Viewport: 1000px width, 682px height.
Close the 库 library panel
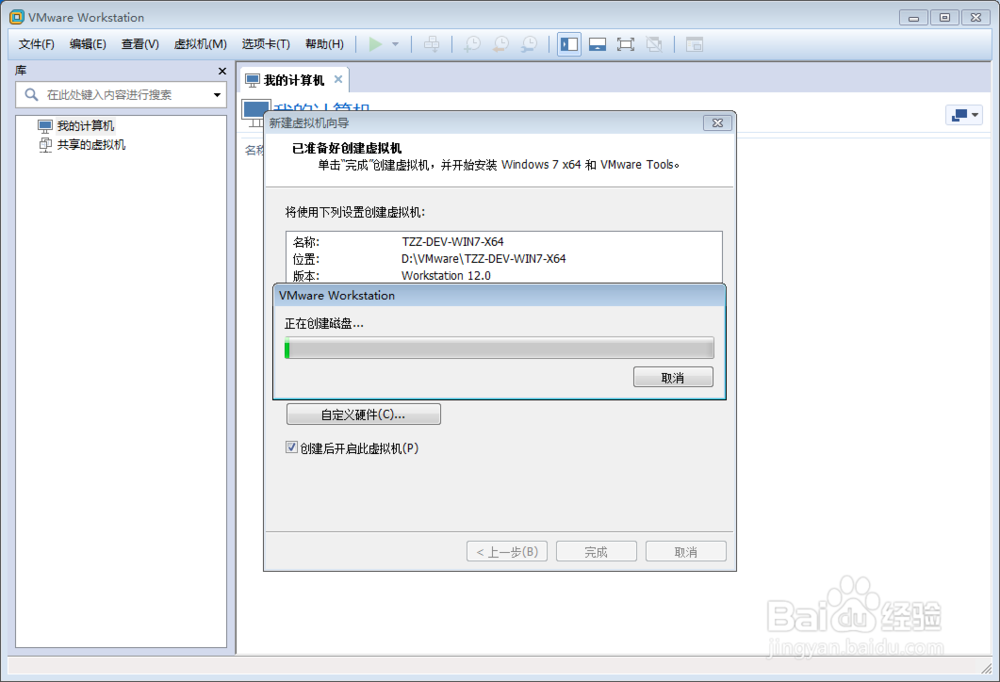(x=222, y=71)
